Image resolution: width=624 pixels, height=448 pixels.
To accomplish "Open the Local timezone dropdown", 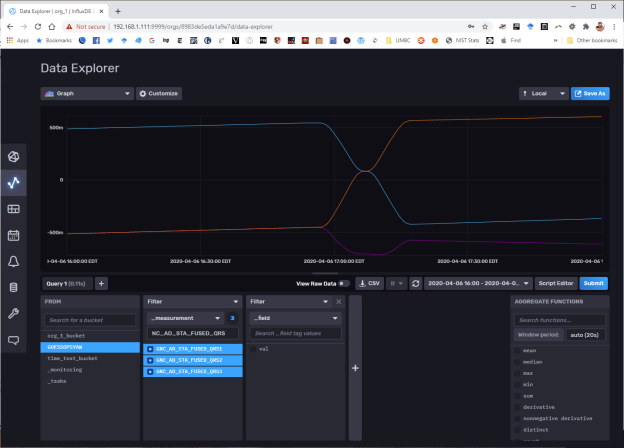I will (x=542, y=93).
